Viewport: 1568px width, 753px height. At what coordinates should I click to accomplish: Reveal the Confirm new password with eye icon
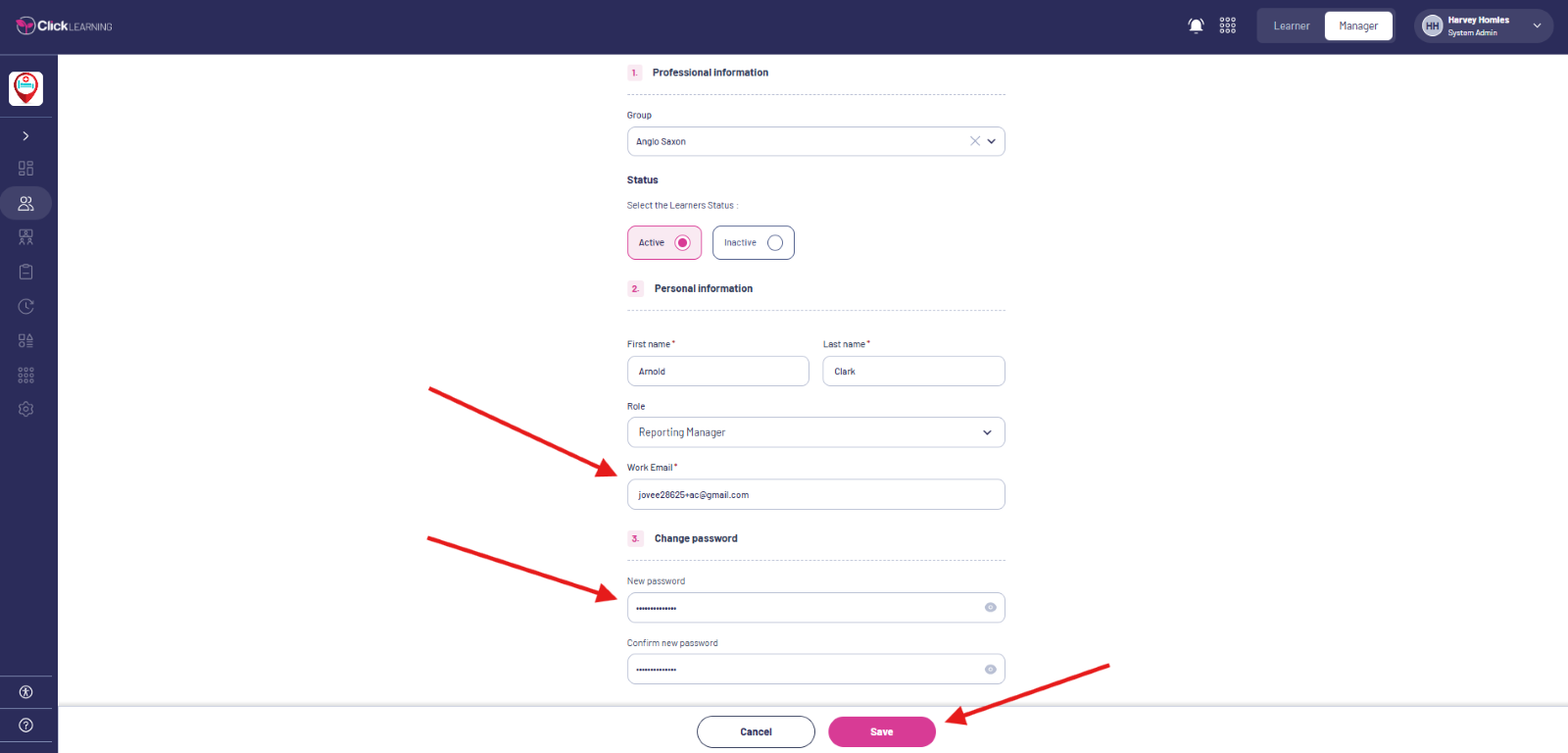990,670
